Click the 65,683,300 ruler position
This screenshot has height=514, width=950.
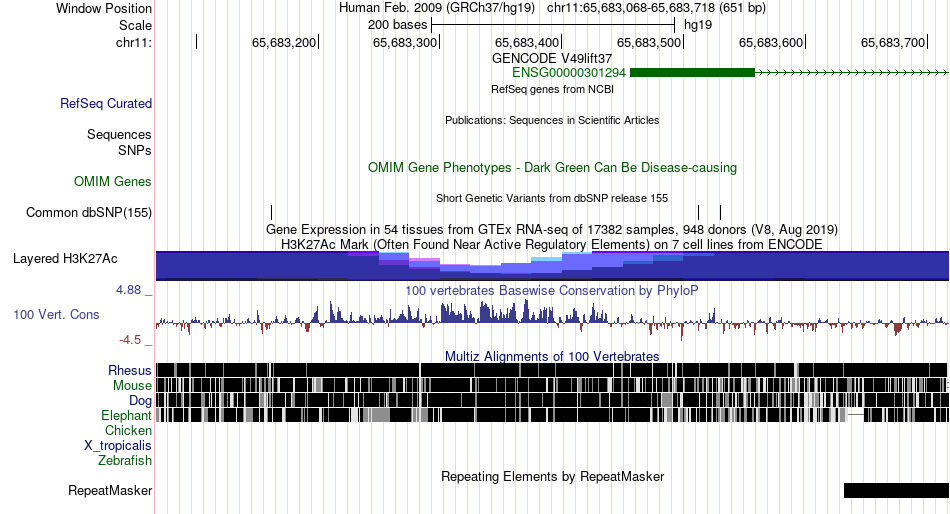tap(405, 42)
